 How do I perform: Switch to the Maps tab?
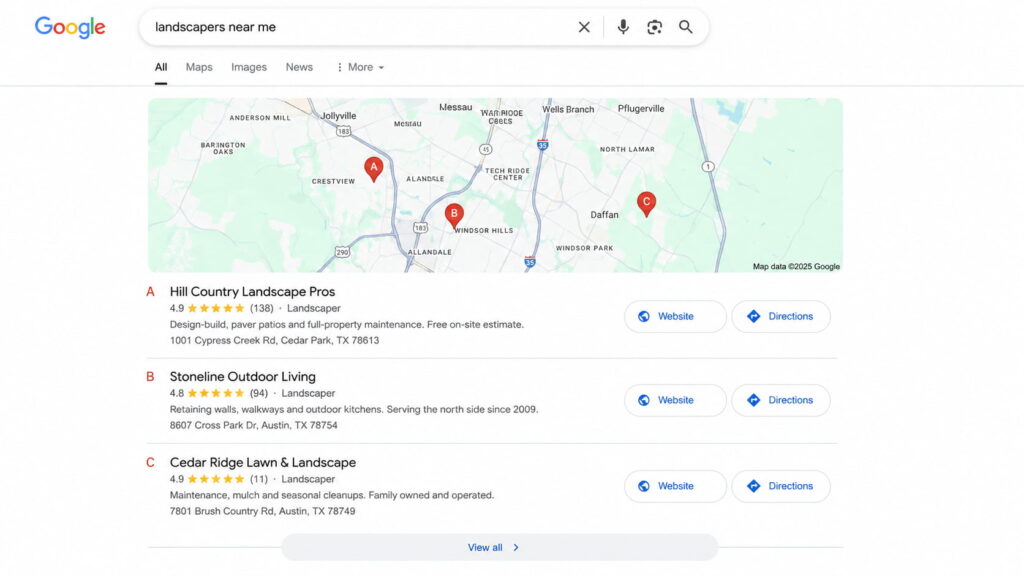(x=199, y=67)
